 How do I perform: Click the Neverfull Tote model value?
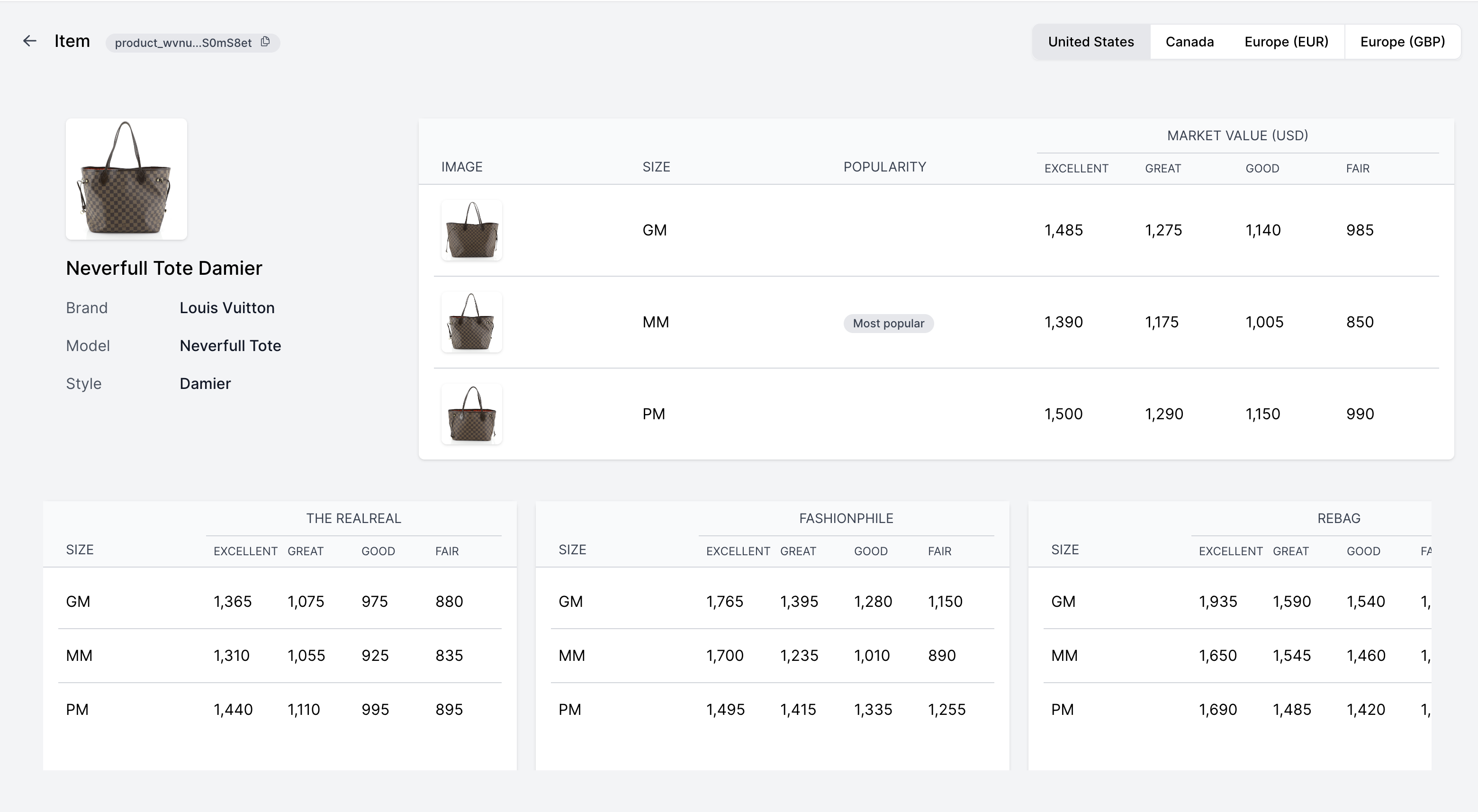point(230,345)
